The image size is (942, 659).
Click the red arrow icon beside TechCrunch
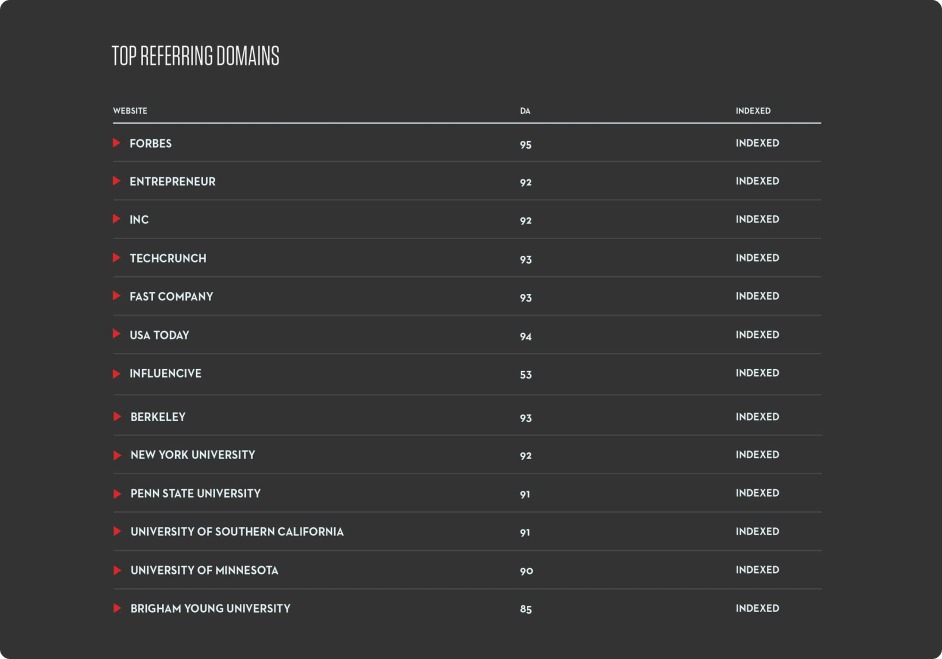[117, 258]
